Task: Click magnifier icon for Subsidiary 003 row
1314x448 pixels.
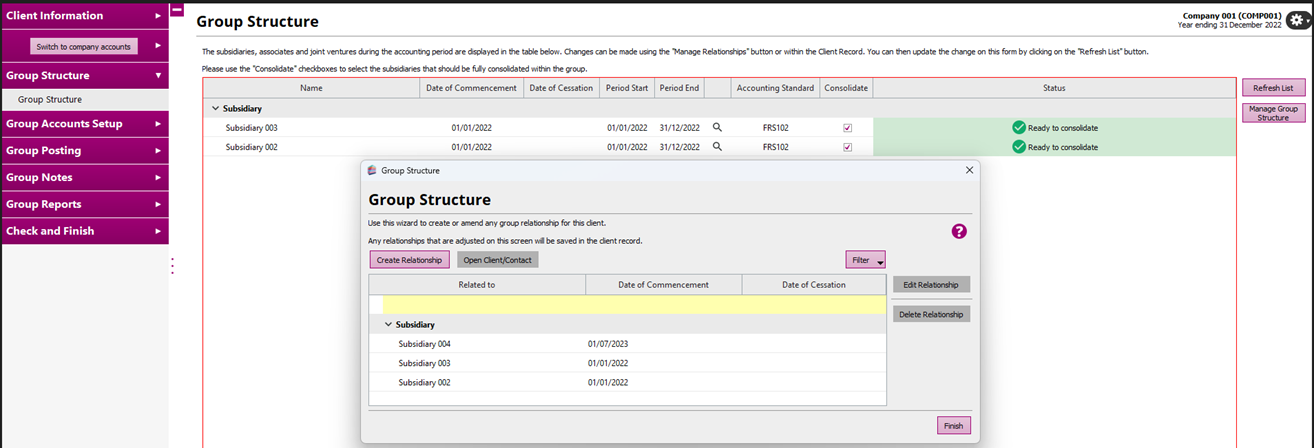Action: (717, 128)
